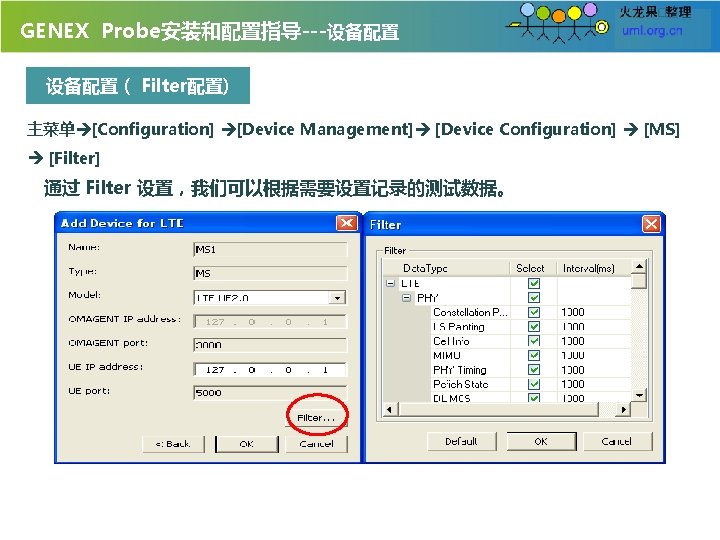720x540 pixels.
Task: Click the Cell Info interval value cell
Action: click(x=594, y=341)
